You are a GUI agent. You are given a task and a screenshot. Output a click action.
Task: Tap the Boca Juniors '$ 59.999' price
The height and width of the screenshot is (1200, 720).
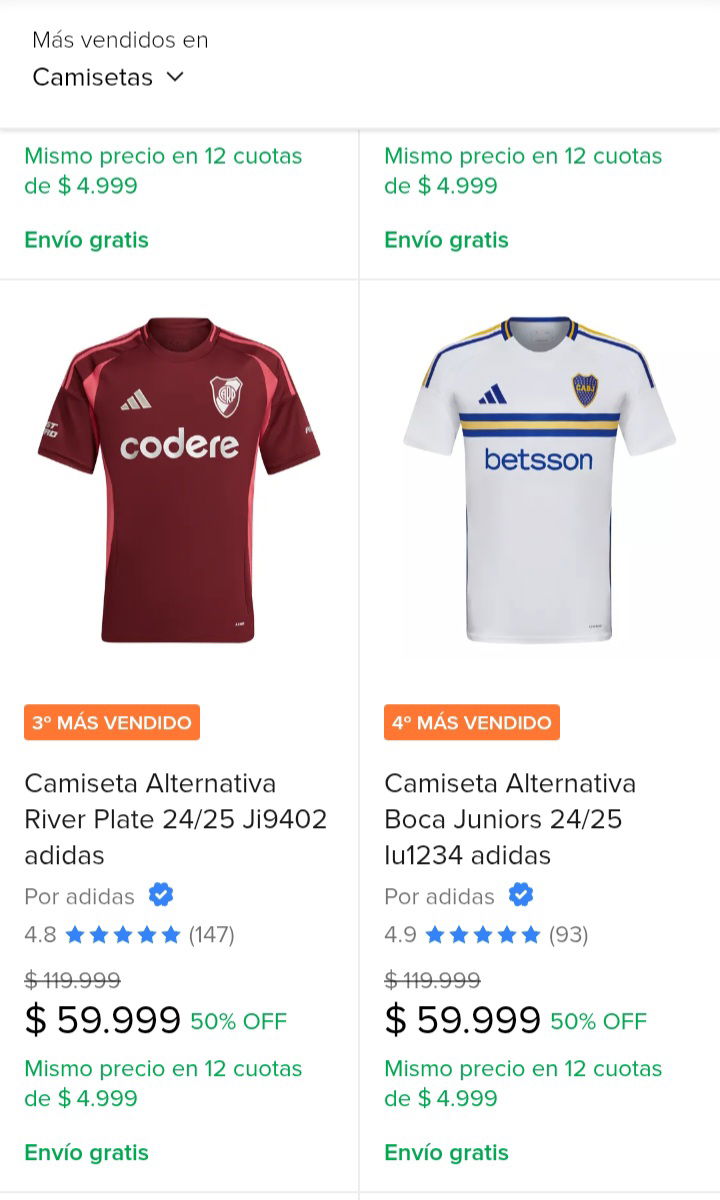(462, 1020)
